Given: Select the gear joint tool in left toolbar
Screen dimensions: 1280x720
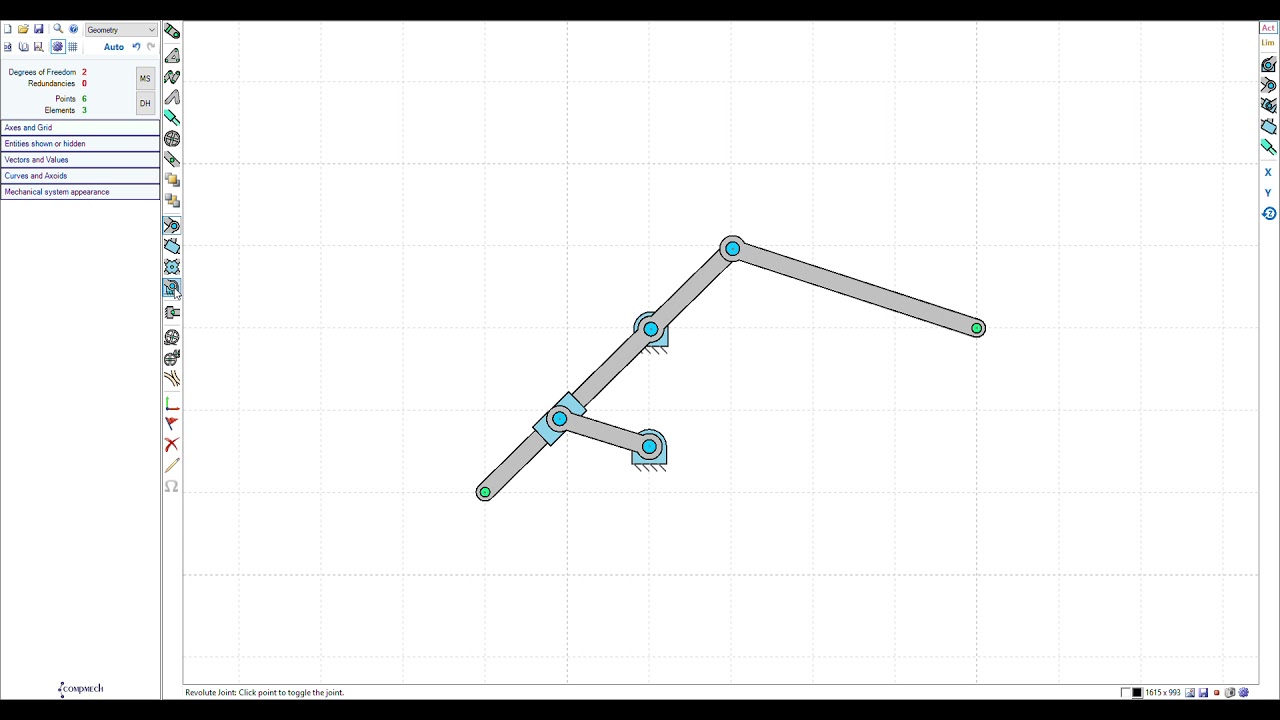Looking at the screenshot, I should 172,267.
